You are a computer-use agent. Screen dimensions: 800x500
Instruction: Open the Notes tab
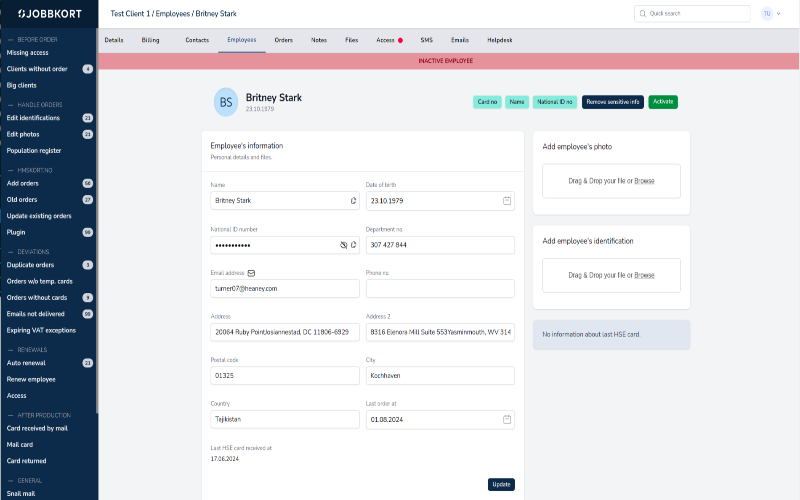coord(319,40)
